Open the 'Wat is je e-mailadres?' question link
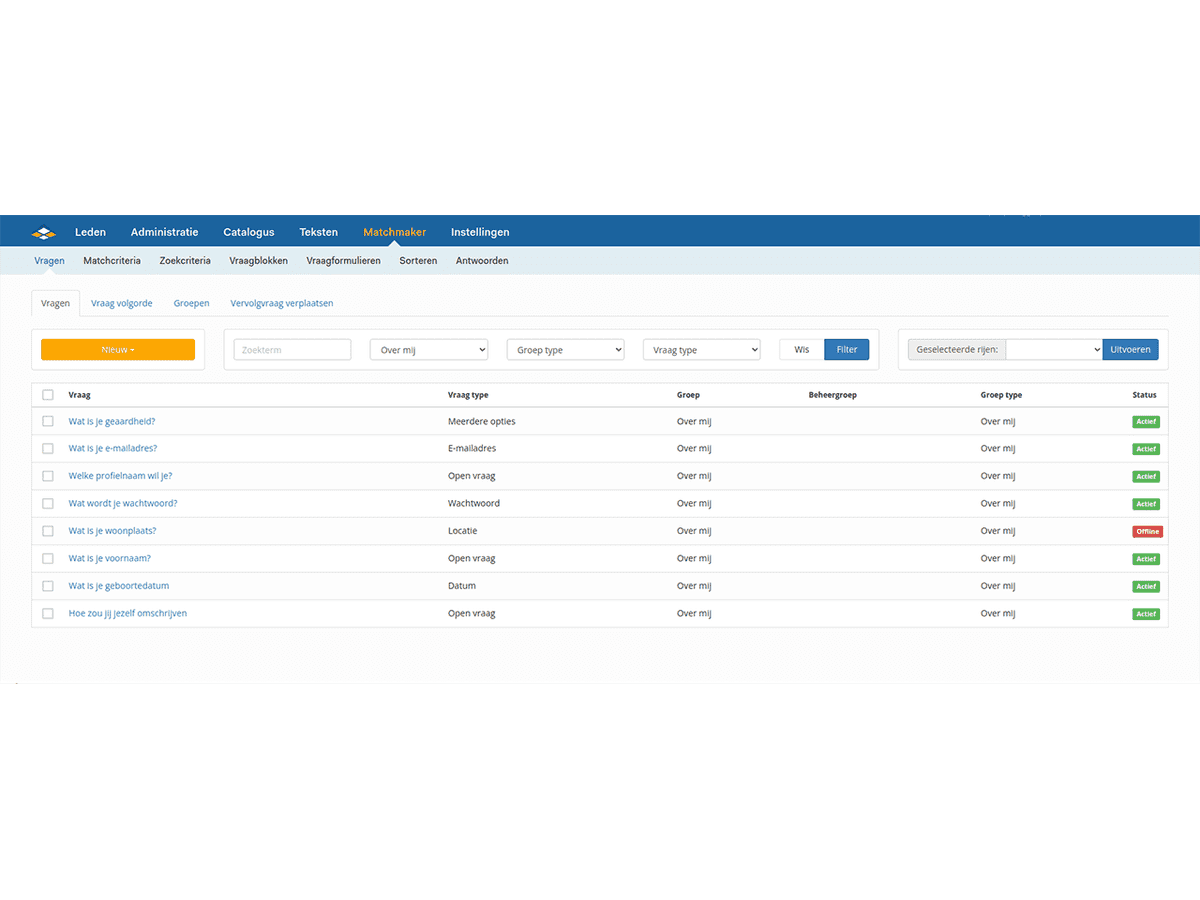The width and height of the screenshot is (1200, 900). pos(113,449)
